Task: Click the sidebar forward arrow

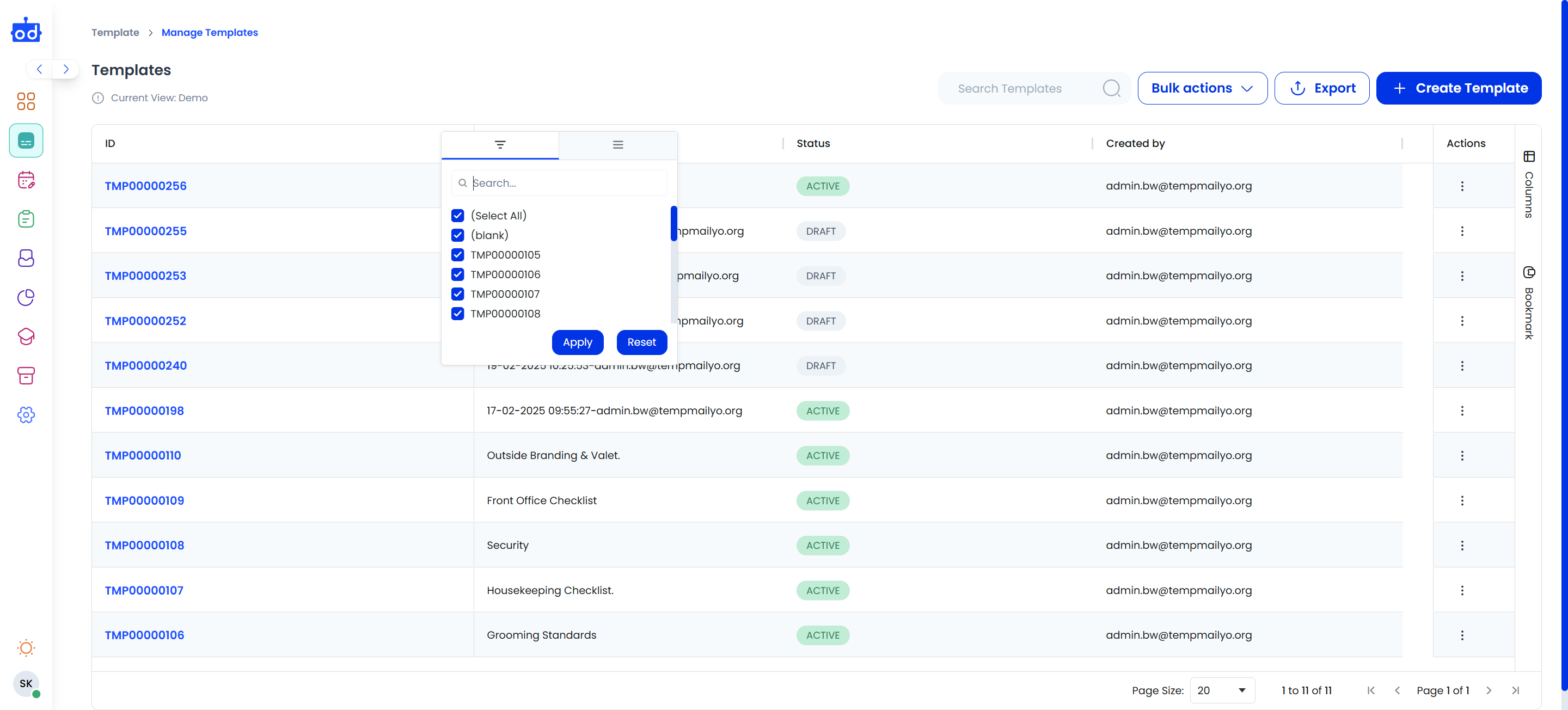Action: (66, 69)
